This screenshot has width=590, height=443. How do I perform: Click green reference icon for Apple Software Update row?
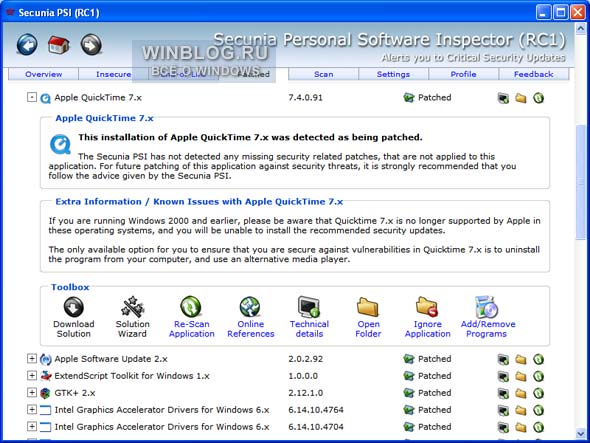coord(538,359)
